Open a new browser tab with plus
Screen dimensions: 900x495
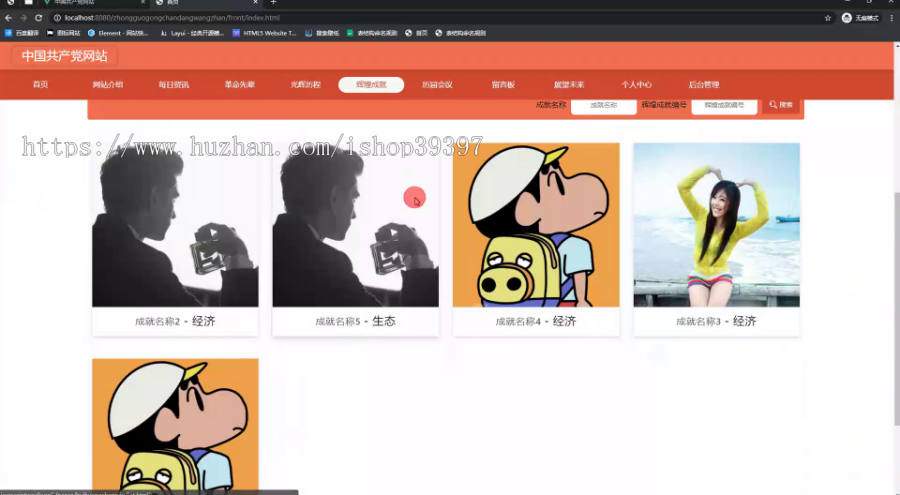[x=273, y=2]
